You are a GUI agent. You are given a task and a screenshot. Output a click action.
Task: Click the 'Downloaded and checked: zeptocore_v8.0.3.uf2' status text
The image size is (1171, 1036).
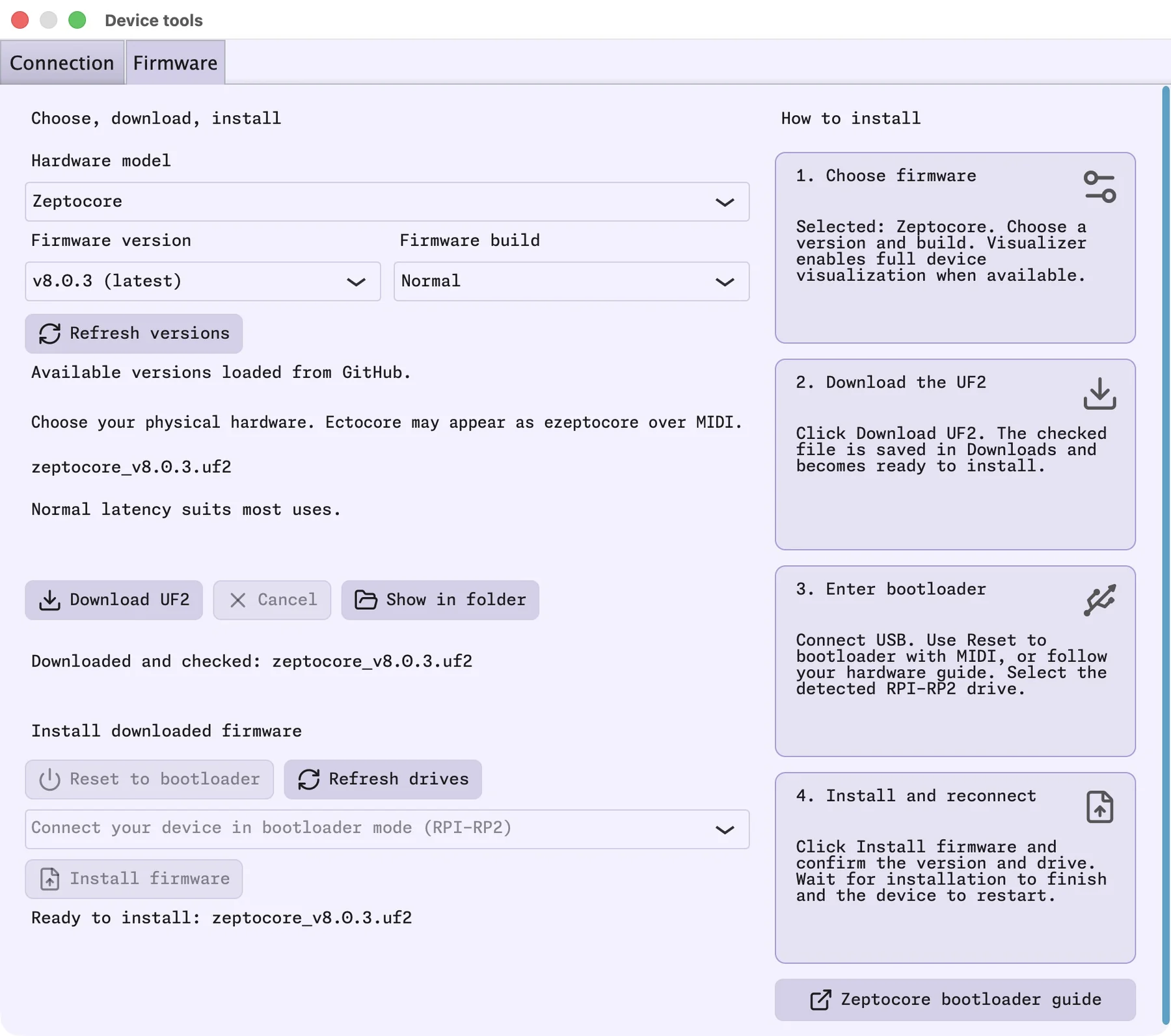tap(252, 661)
